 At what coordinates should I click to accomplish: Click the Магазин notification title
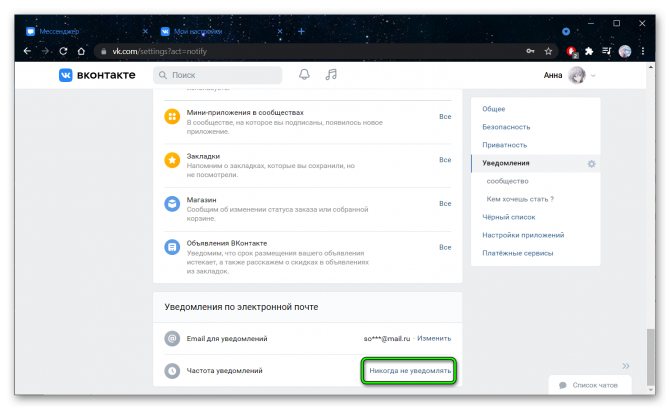[201, 199]
